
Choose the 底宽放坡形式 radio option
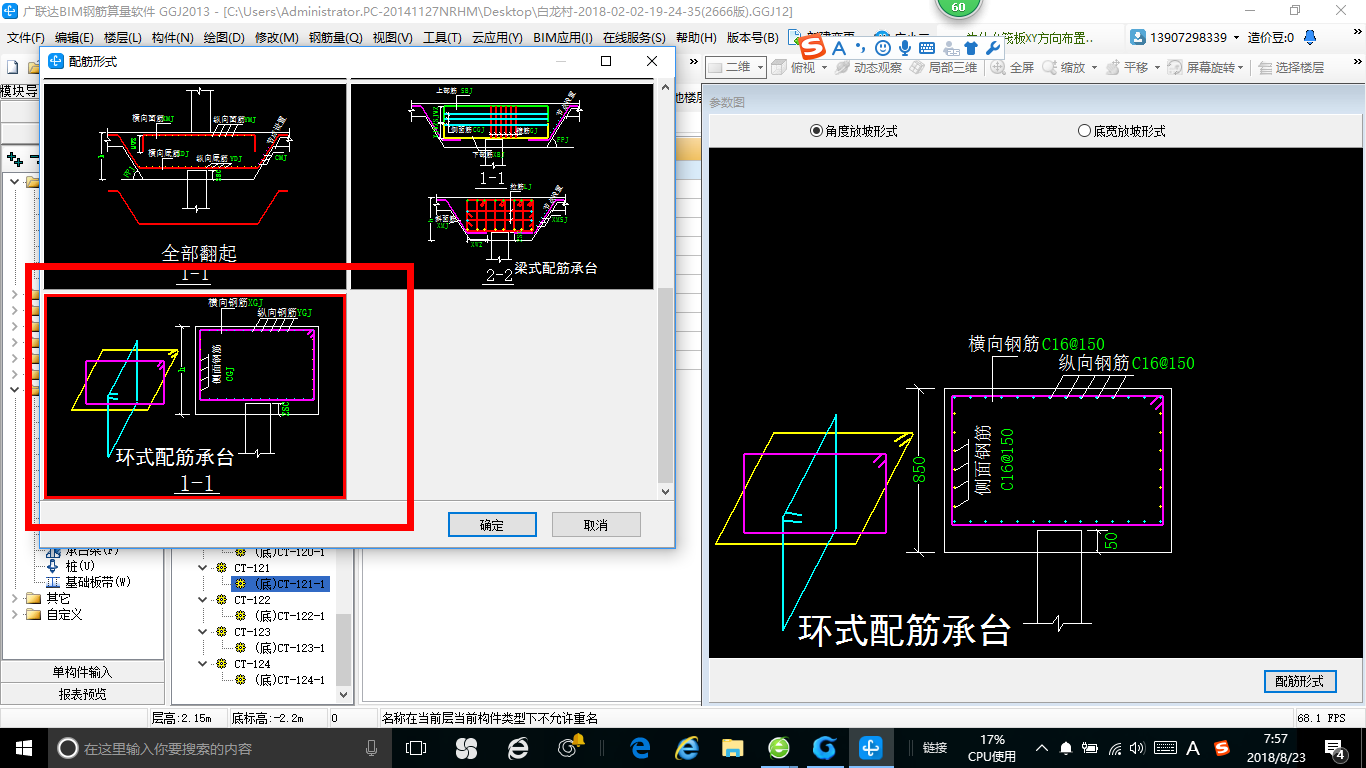tap(1121, 131)
